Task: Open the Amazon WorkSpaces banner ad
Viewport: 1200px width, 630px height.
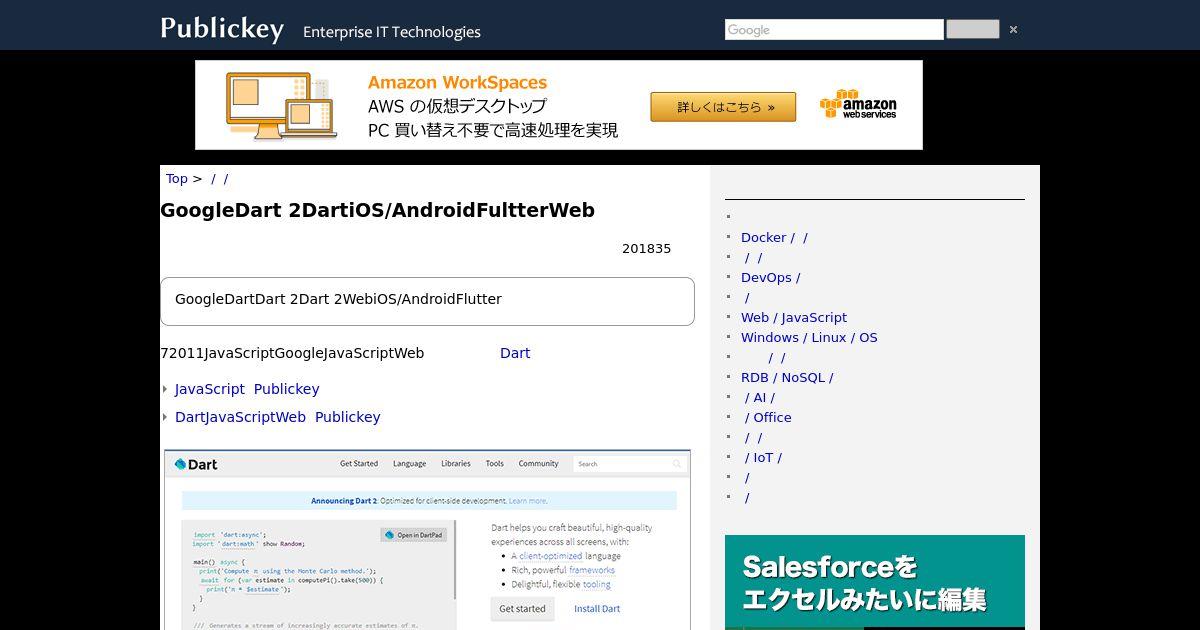Action: point(559,105)
